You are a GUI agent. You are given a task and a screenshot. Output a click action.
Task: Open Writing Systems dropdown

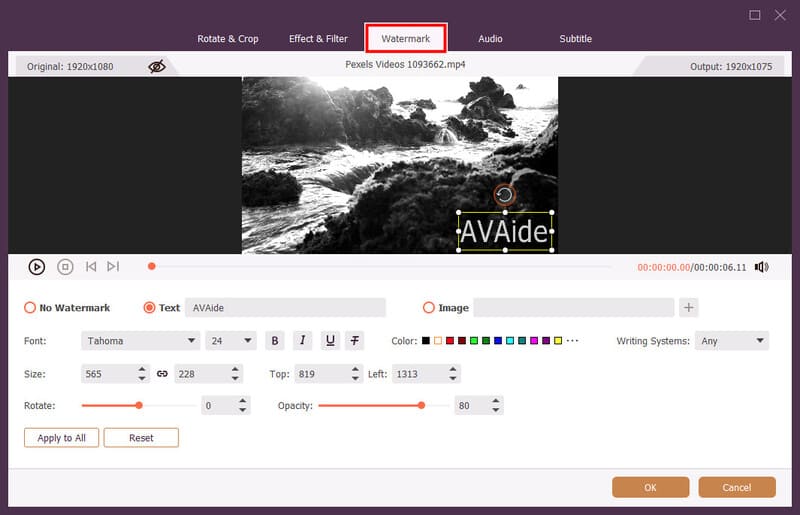pyautogui.click(x=732, y=340)
